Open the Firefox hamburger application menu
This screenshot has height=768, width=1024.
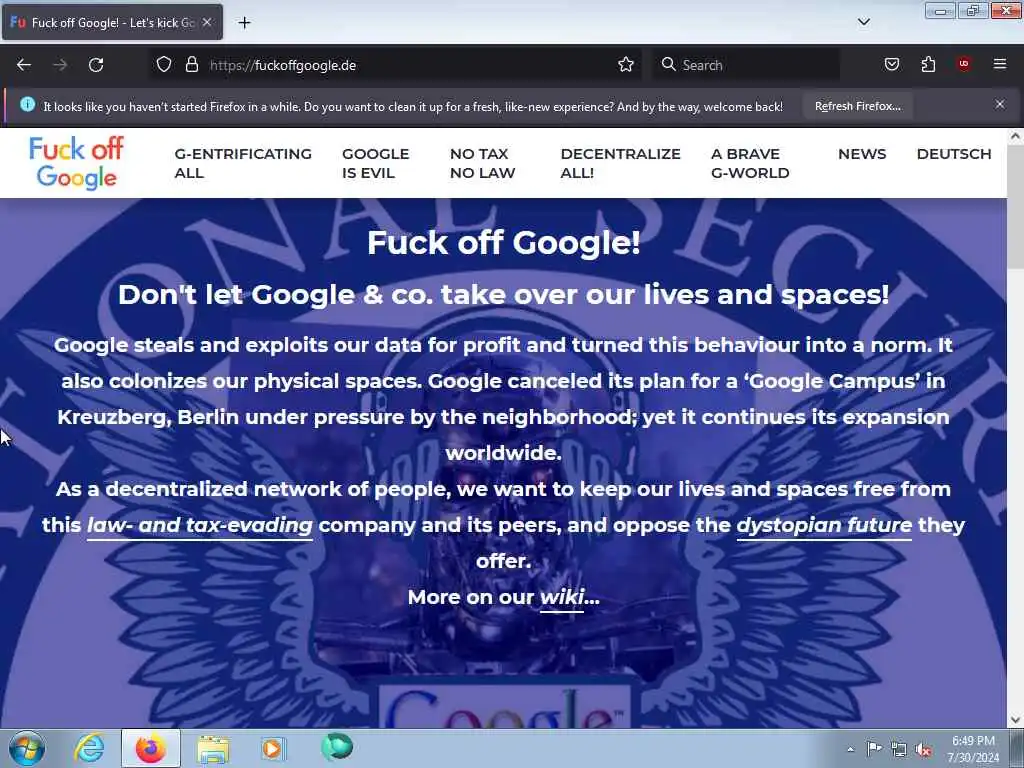(999, 64)
